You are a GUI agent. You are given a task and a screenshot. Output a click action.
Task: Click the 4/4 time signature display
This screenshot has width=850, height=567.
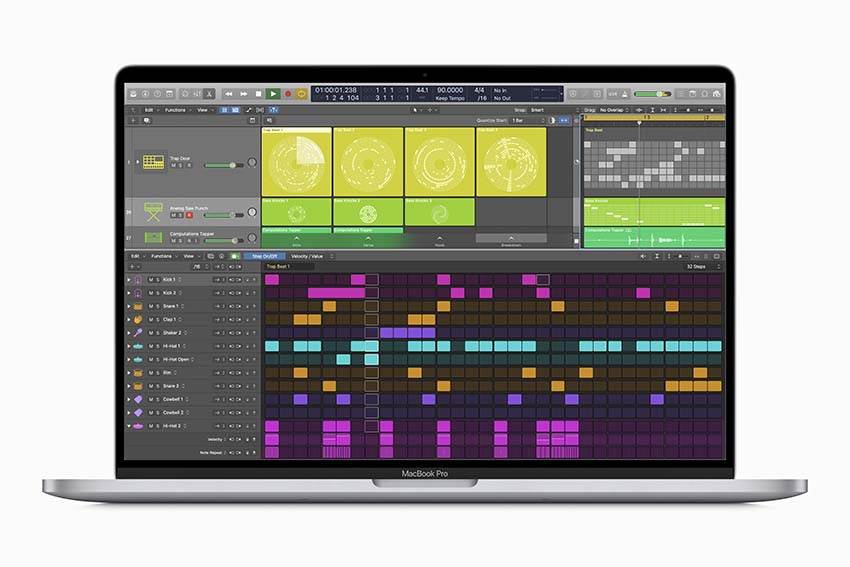coord(480,90)
